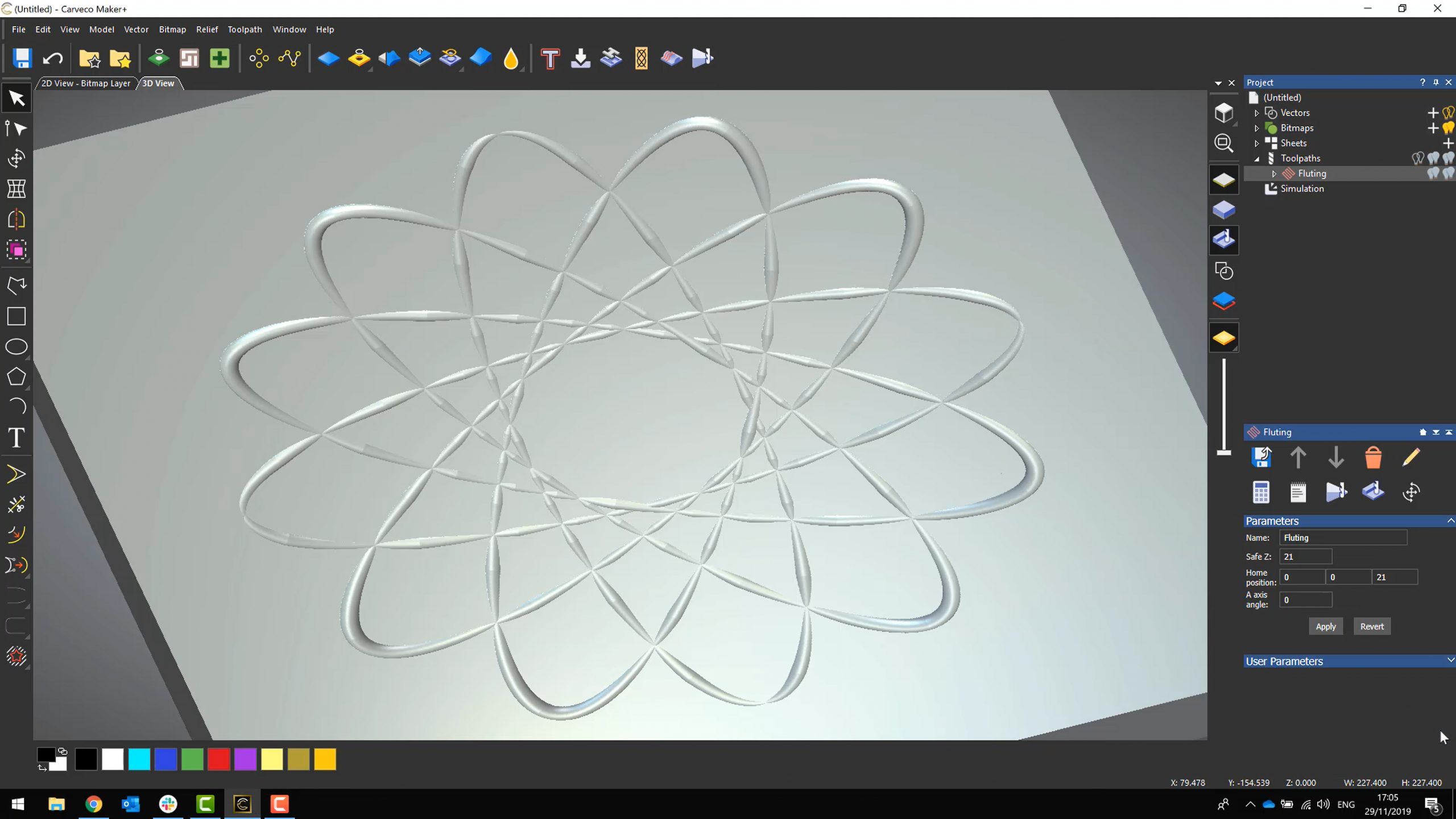
Task: Edit the toolpath using the pencil icon
Action: pyautogui.click(x=1411, y=457)
